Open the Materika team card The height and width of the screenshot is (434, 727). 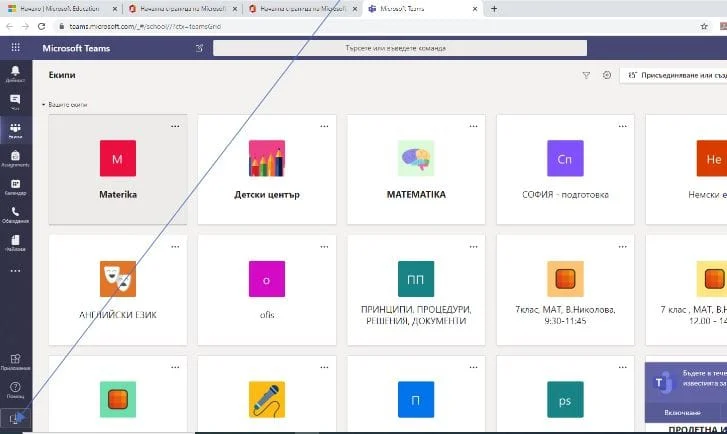(118, 170)
